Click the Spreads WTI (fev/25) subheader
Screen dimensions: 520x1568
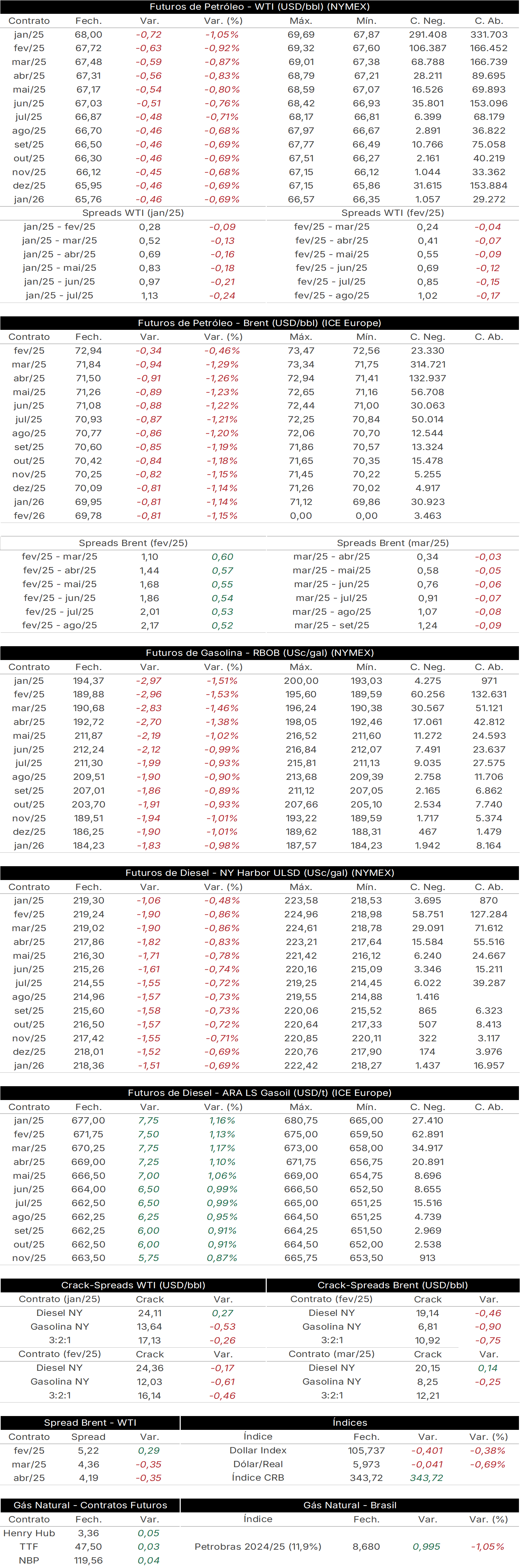click(393, 213)
